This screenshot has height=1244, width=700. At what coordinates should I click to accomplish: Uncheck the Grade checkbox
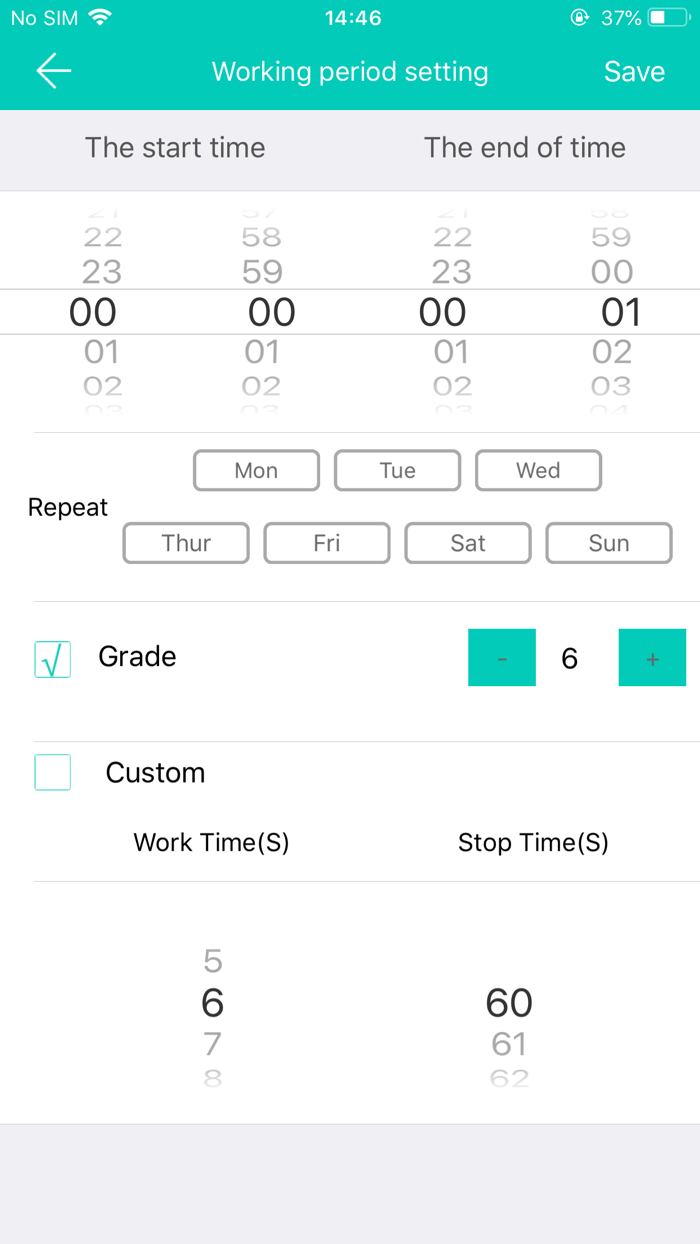(x=53, y=659)
